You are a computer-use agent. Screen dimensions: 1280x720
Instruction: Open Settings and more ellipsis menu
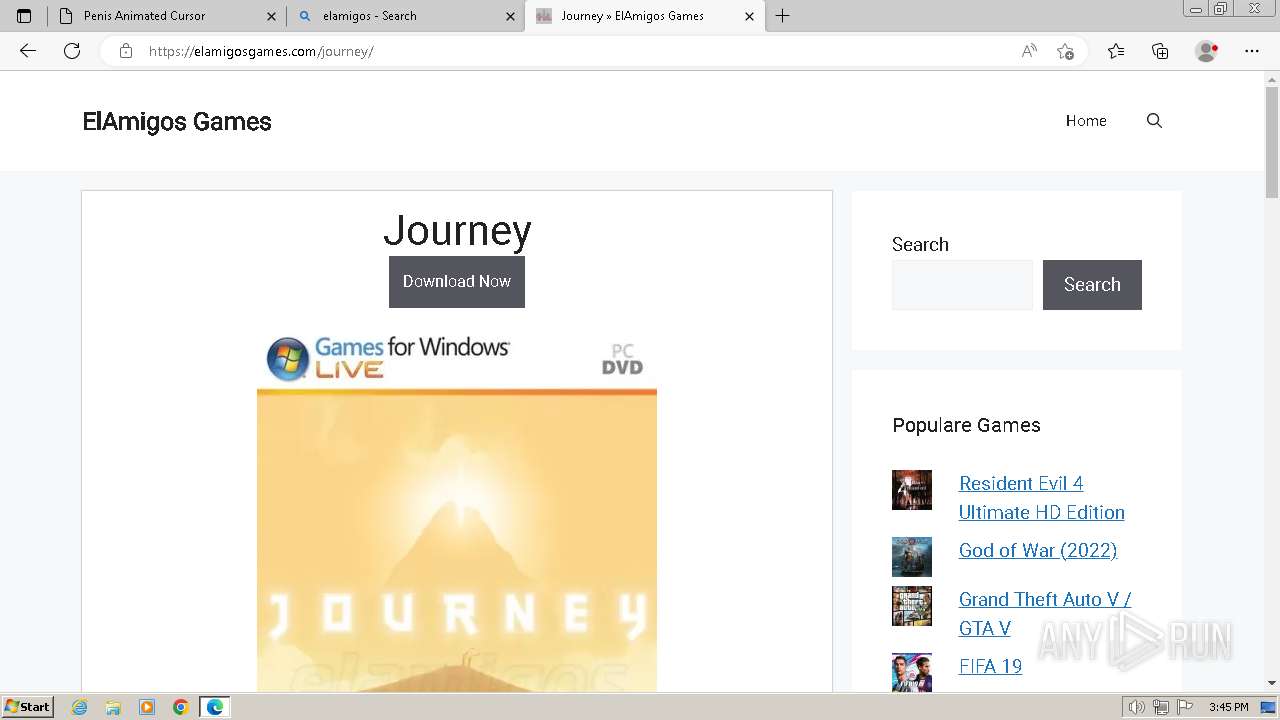[x=1252, y=51]
